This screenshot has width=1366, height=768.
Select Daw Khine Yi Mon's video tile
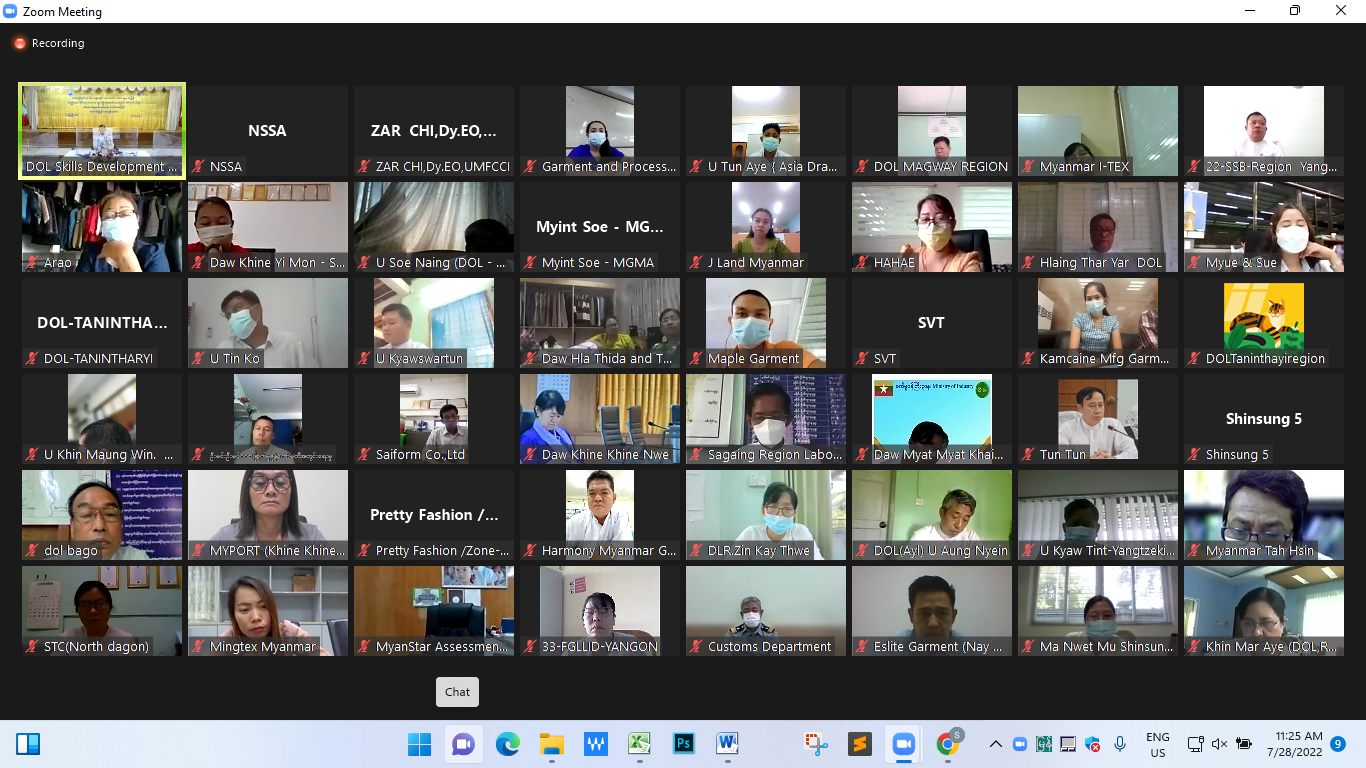pos(268,227)
